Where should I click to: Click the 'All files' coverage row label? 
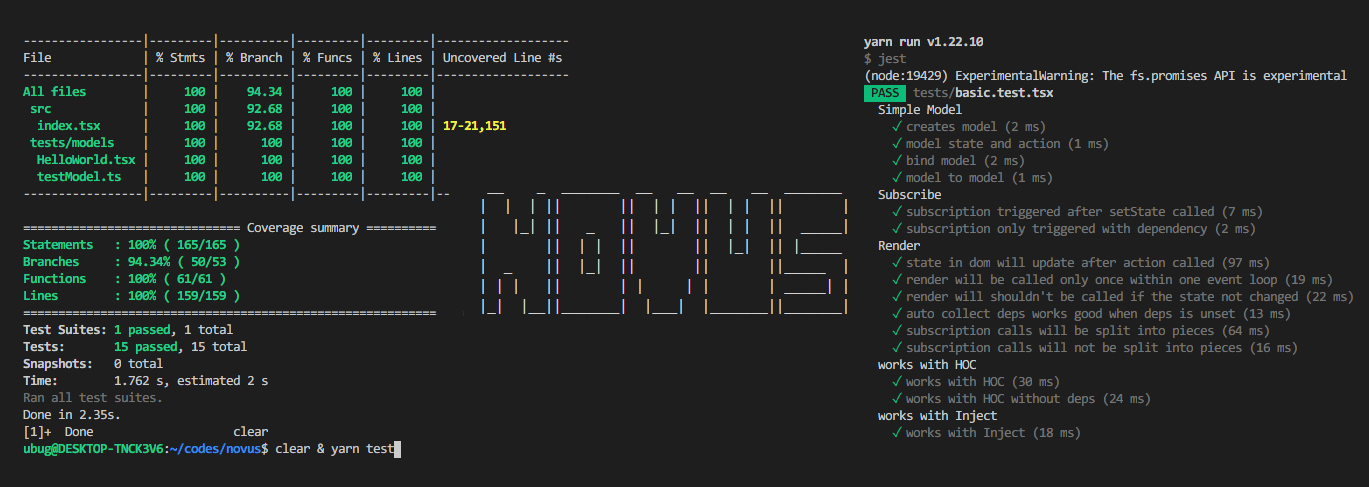(55, 92)
